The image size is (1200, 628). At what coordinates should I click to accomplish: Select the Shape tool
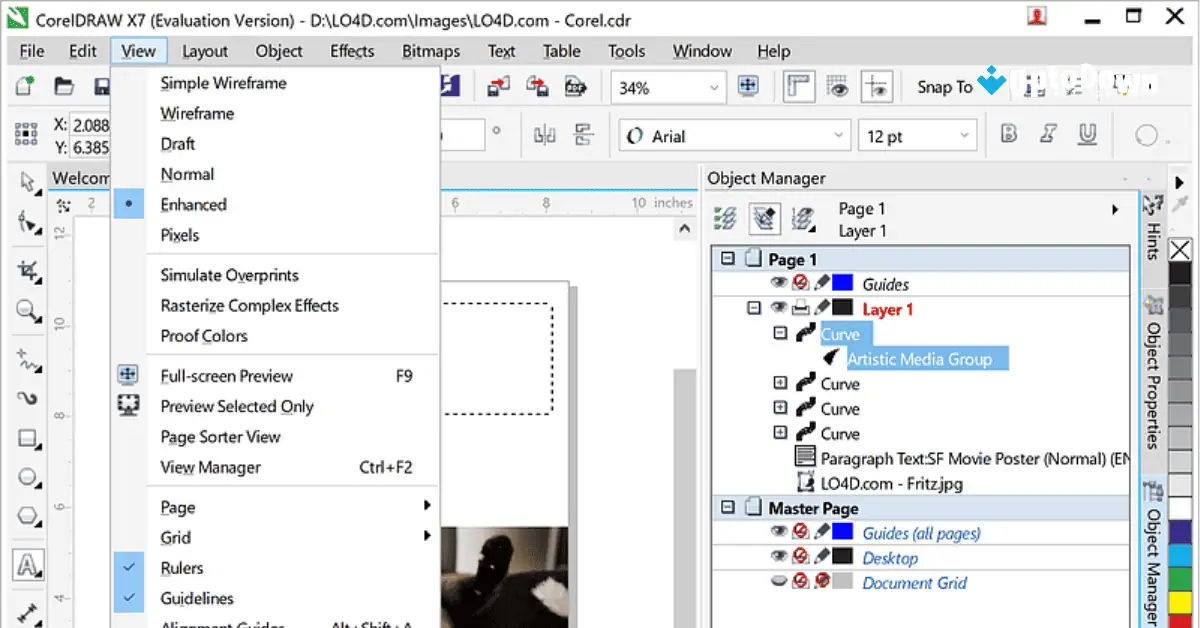coord(28,224)
